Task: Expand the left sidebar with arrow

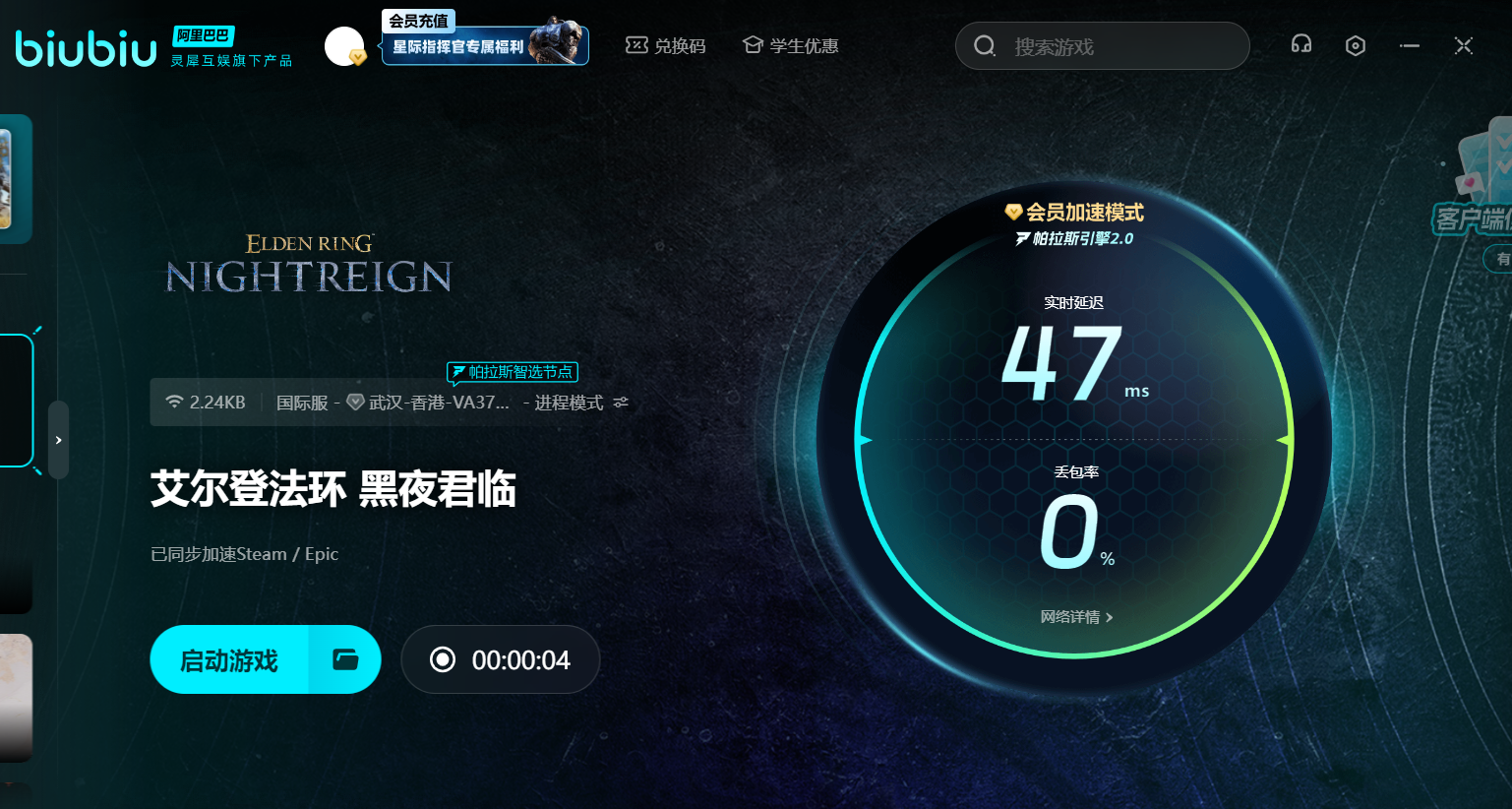Action: [59, 440]
